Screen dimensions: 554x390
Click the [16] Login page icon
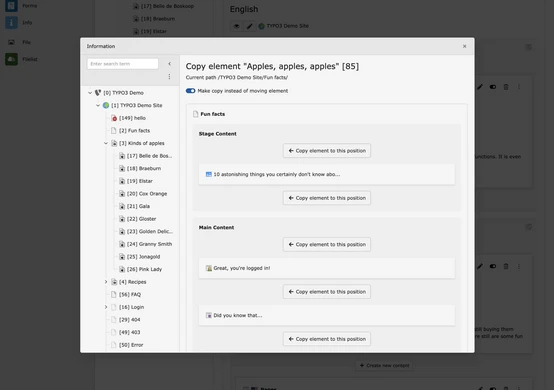114,307
